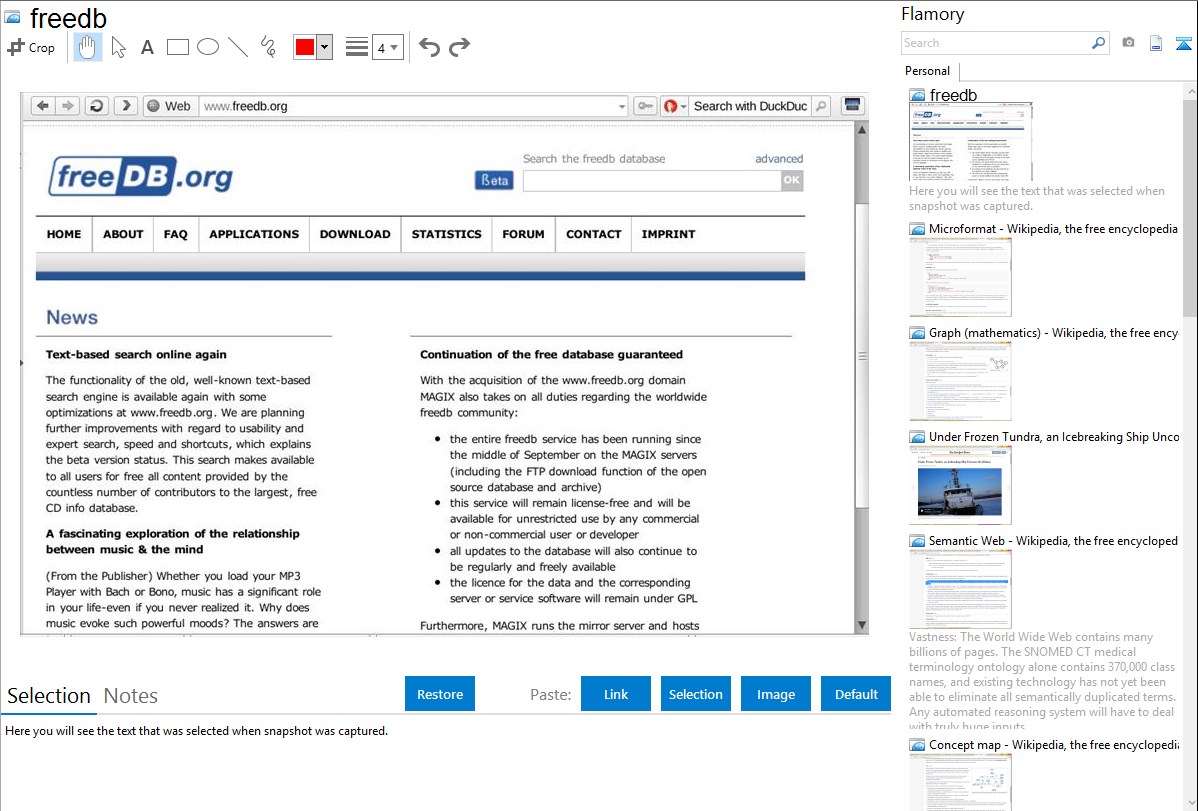Open the FAQ menu item
Viewport: 1198px width, 811px height.
pyautogui.click(x=175, y=234)
